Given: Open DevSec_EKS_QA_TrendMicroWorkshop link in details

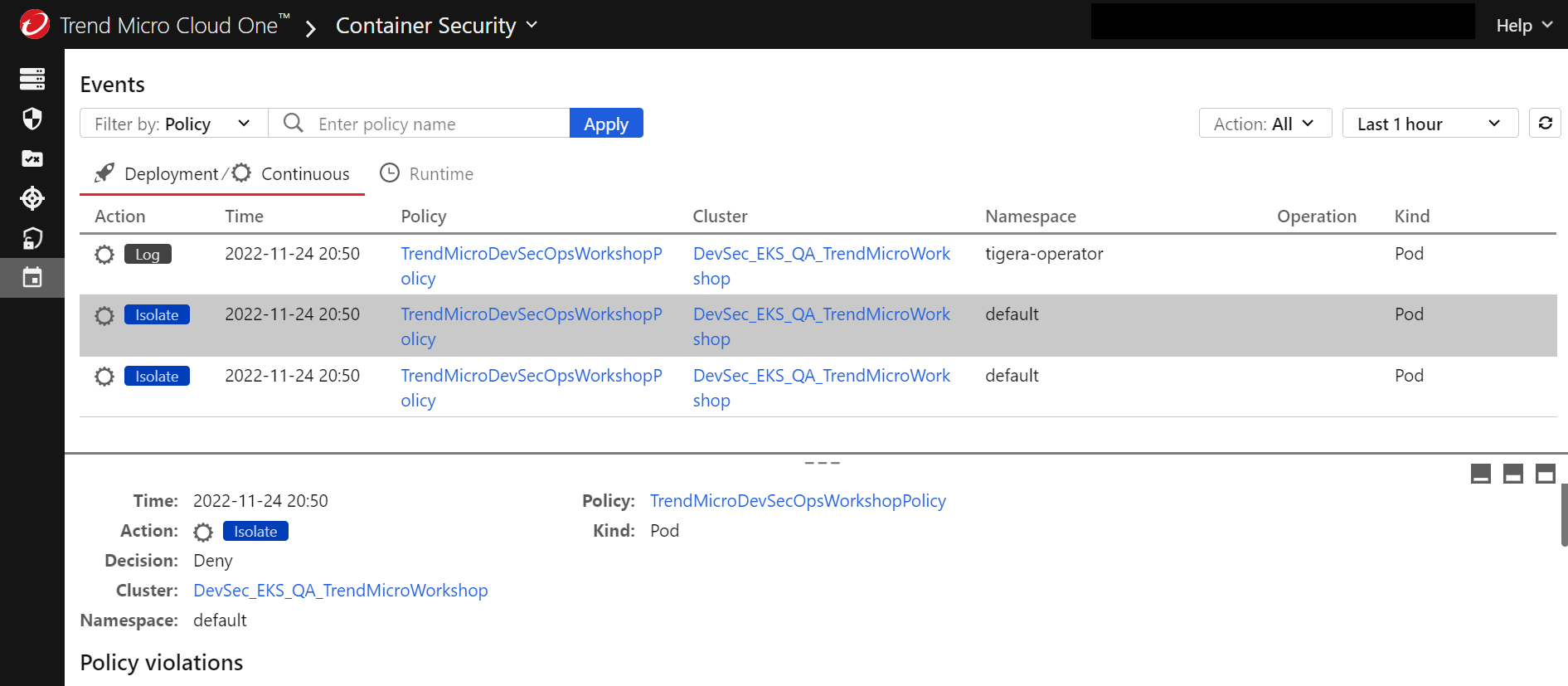Looking at the screenshot, I should pos(340,590).
